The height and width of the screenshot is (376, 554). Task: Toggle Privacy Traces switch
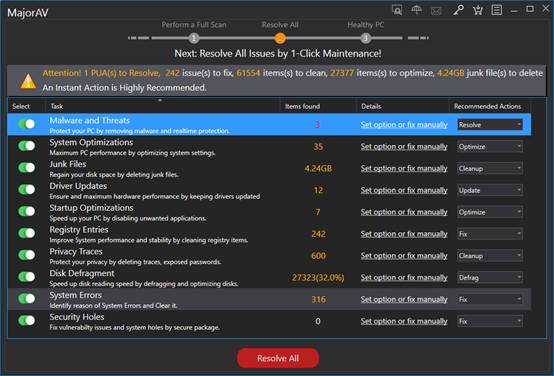[27, 255]
